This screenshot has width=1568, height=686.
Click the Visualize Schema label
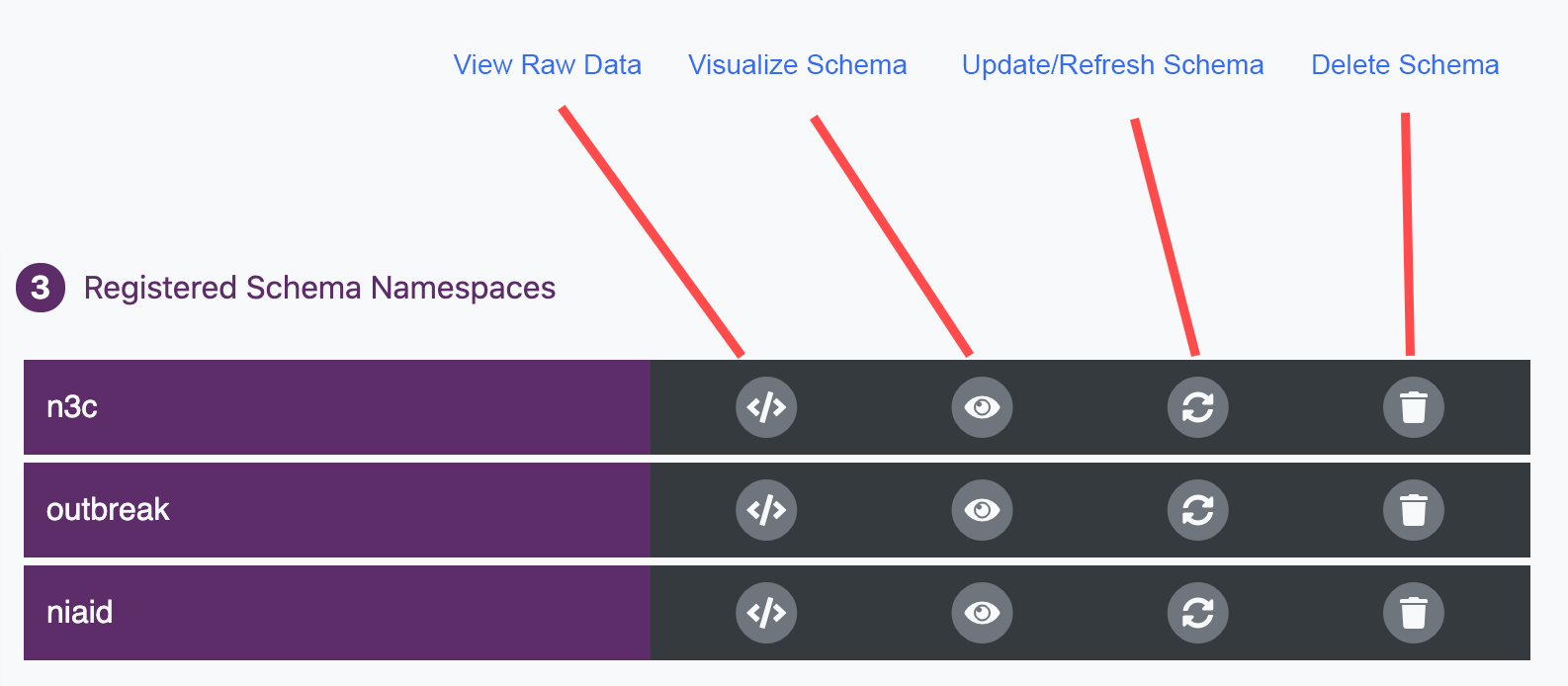pyautogui.click(x=797, y=65)
